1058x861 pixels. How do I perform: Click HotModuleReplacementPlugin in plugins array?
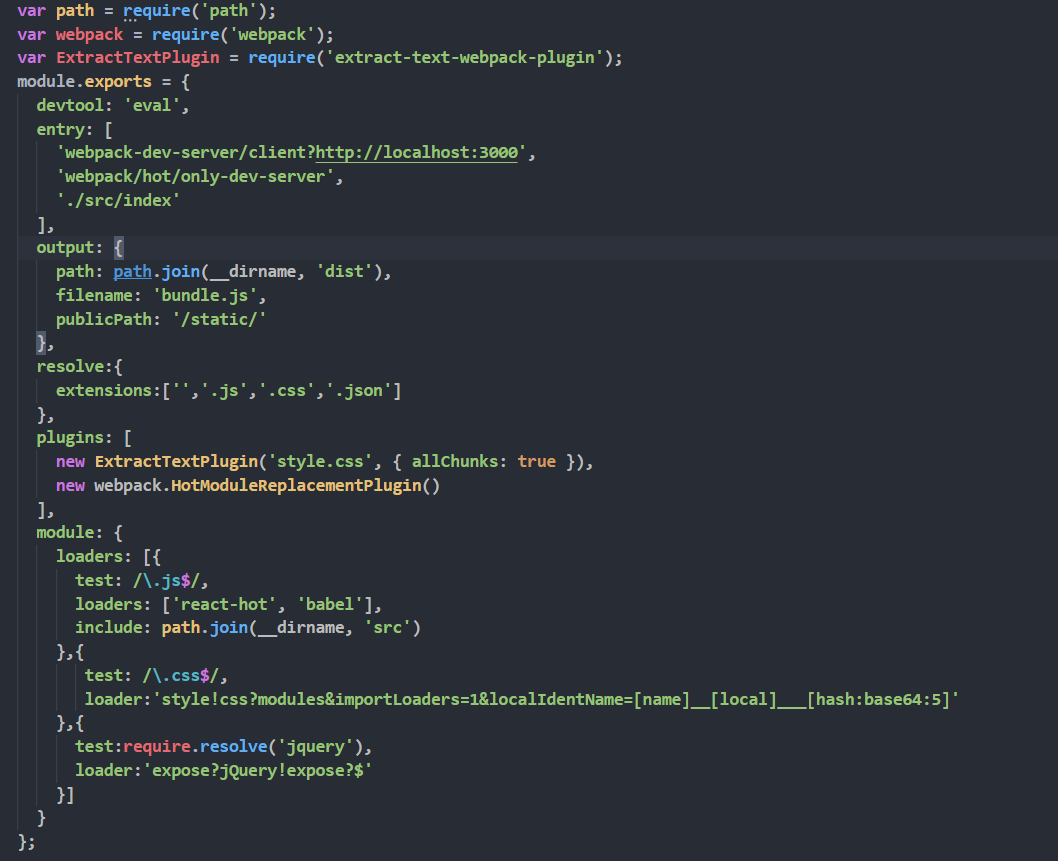[x=296, y=485]
